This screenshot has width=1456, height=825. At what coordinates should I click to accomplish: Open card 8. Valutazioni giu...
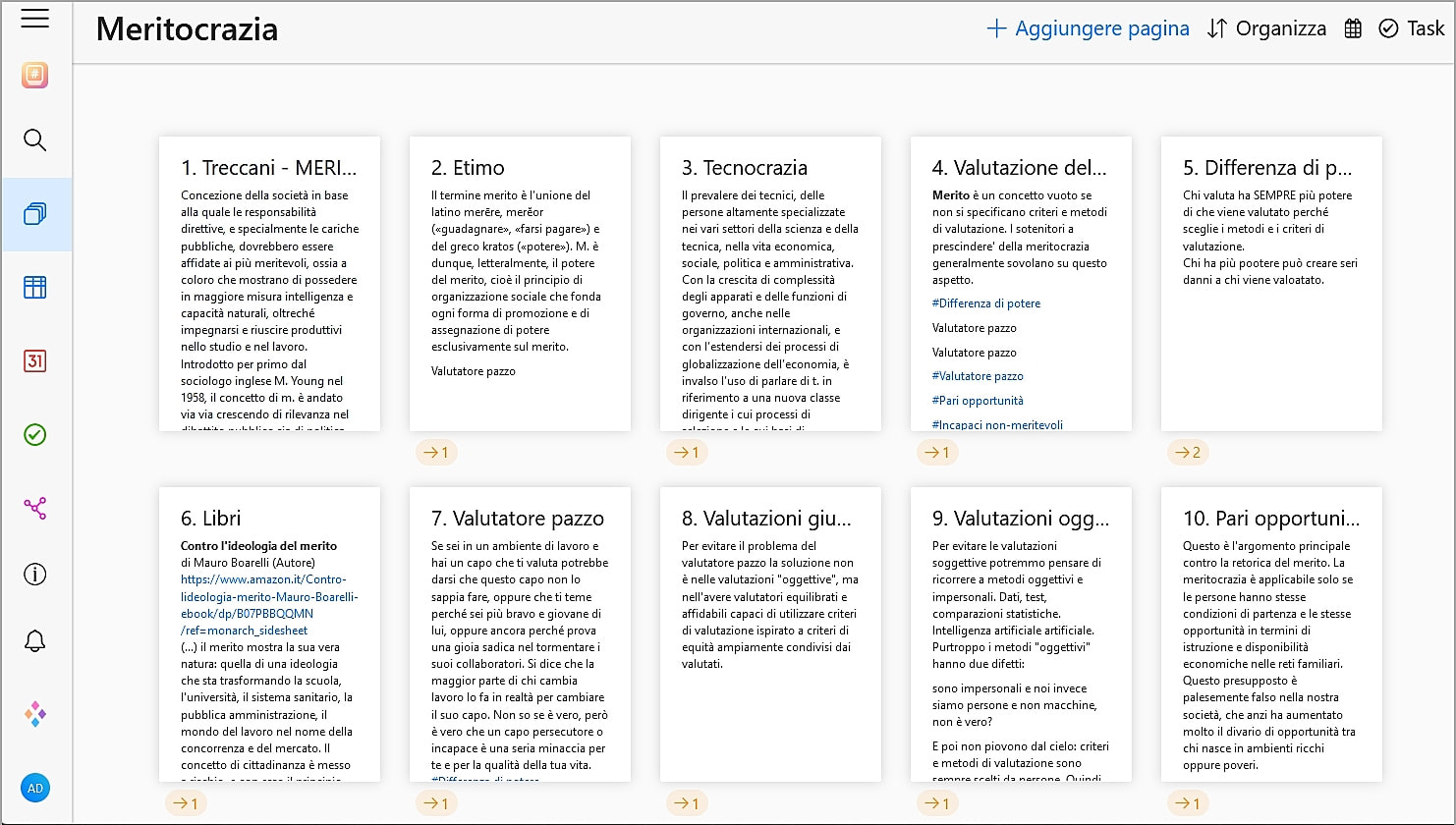point(770,634)
